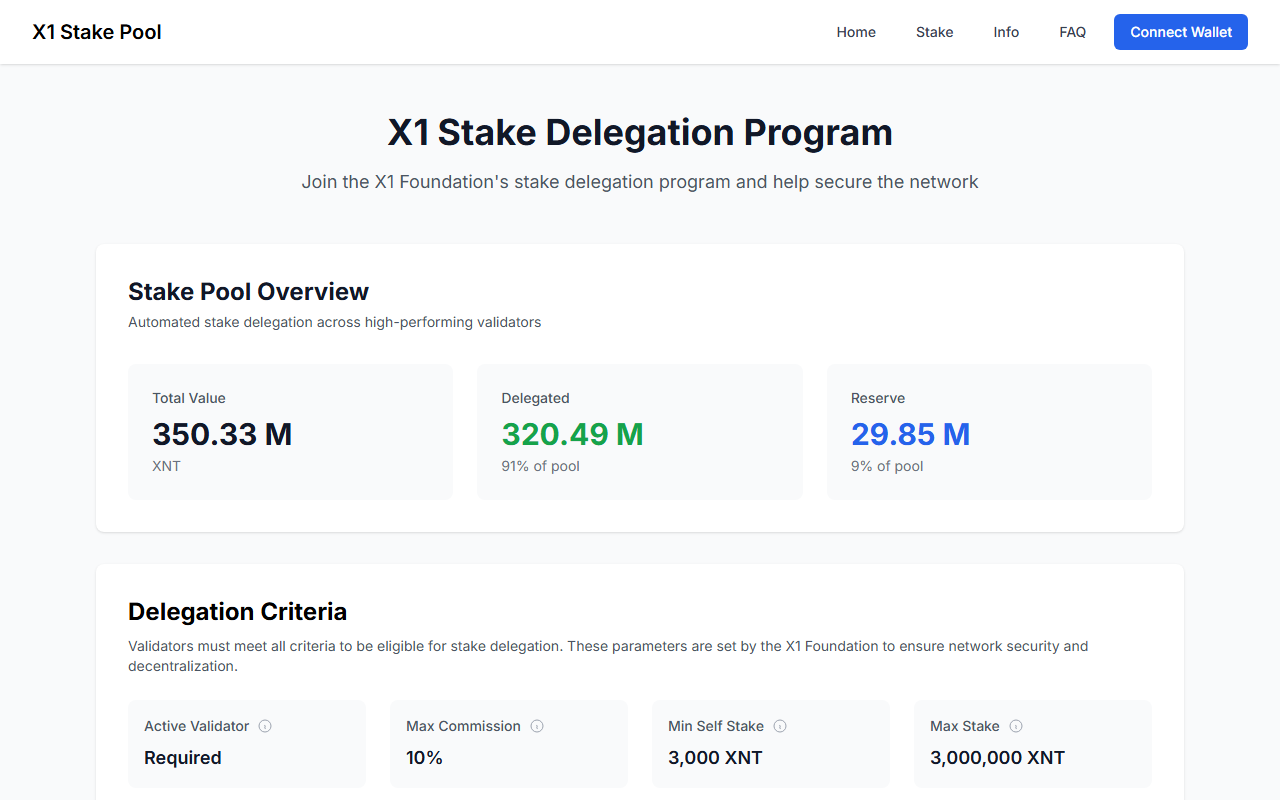This screenshot has height=800, width=1280.
Task: Open the Home nav item
Action: [x=856, y=32]
